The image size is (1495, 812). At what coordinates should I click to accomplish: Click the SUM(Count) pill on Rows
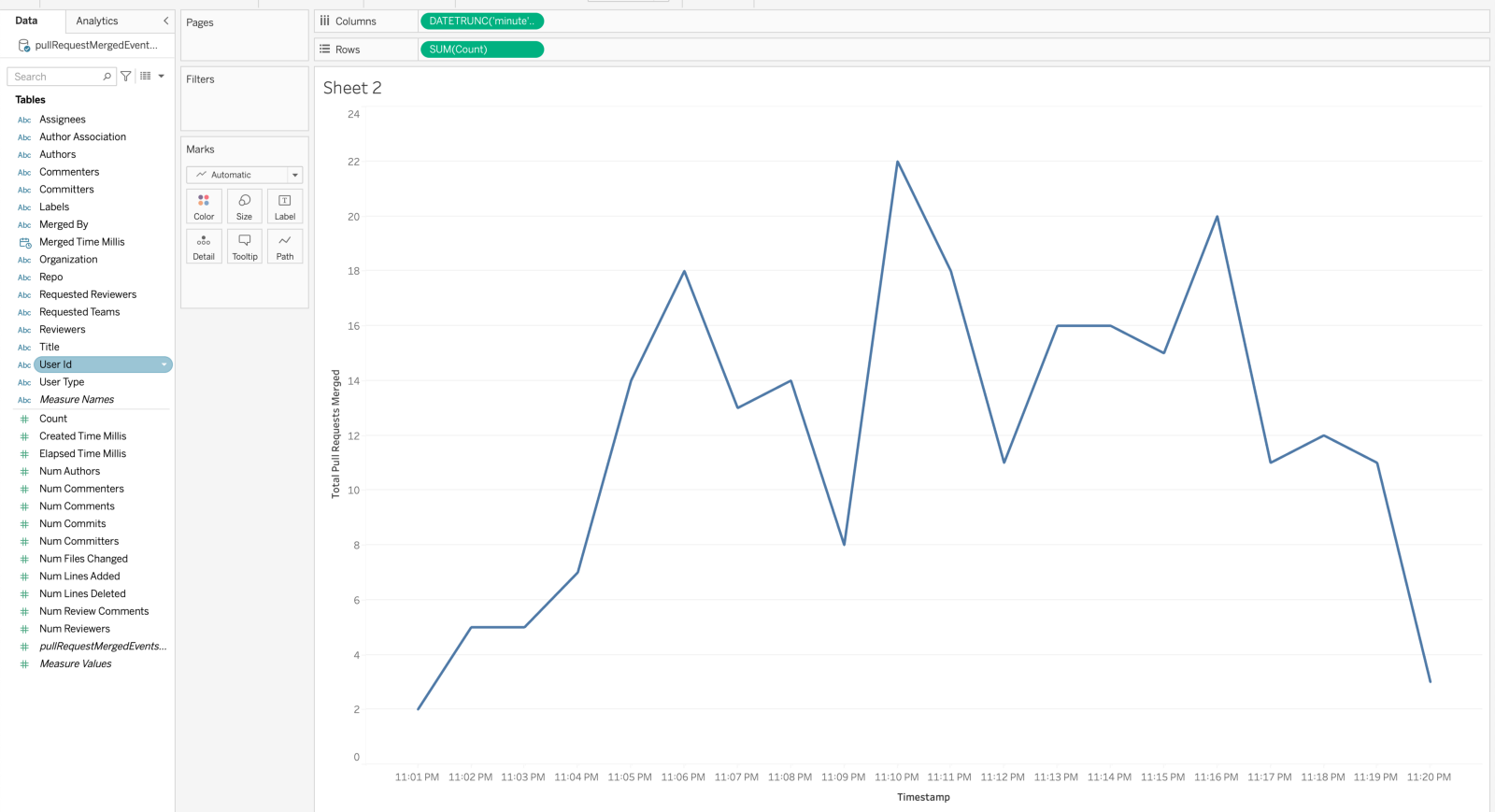click(x=482, y=50)
